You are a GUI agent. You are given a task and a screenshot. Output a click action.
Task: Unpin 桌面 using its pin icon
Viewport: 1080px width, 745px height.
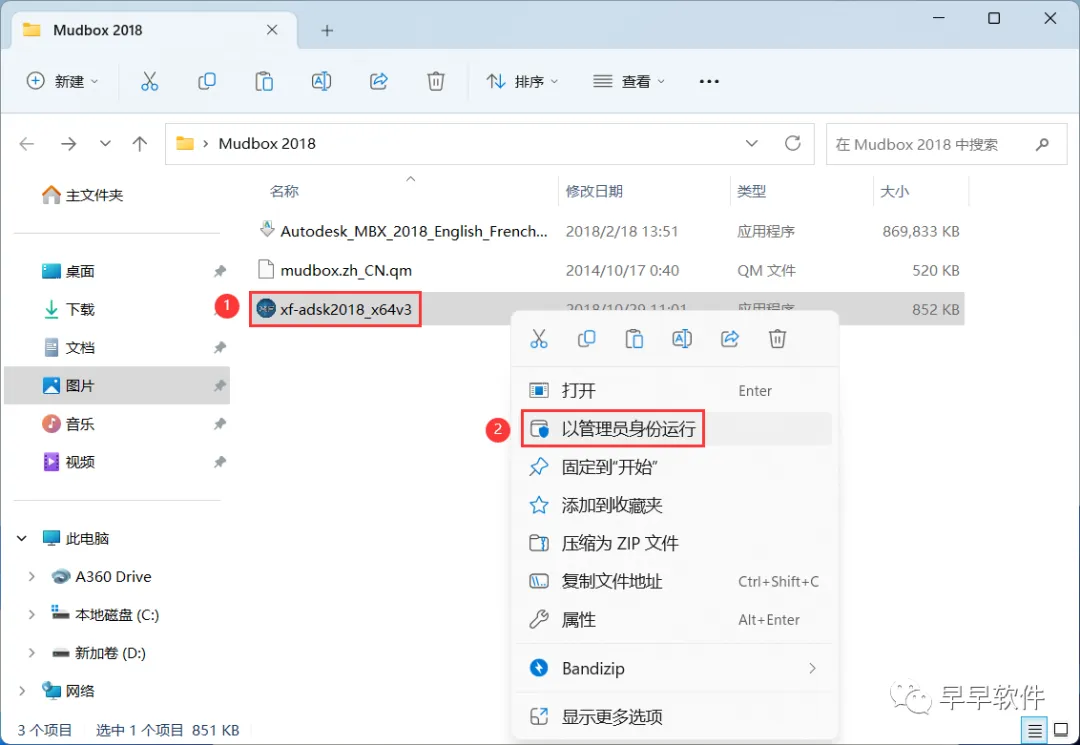(x=220, y=271)
